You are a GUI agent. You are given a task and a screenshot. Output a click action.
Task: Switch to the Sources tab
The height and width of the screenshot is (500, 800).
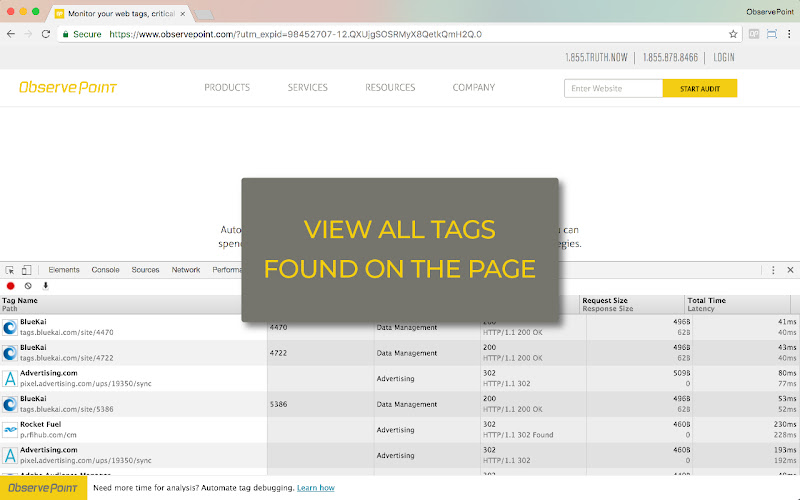point(145,270)
